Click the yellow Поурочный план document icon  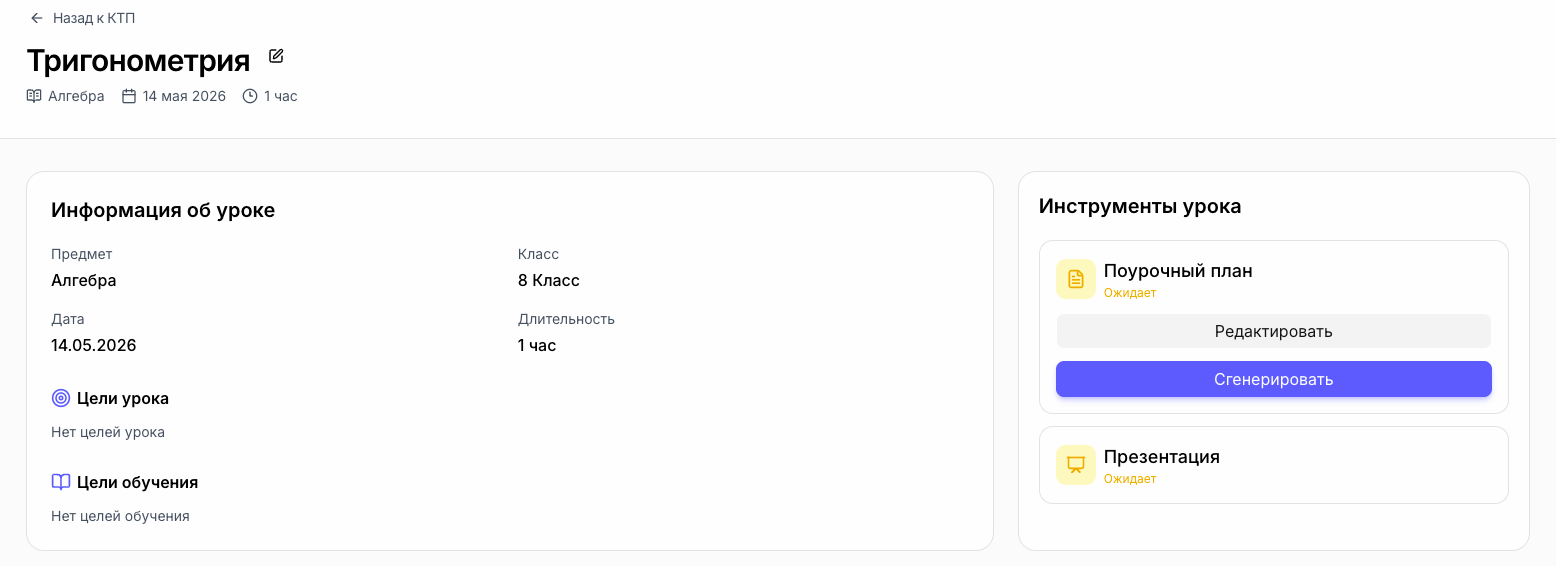point(1076,279)
